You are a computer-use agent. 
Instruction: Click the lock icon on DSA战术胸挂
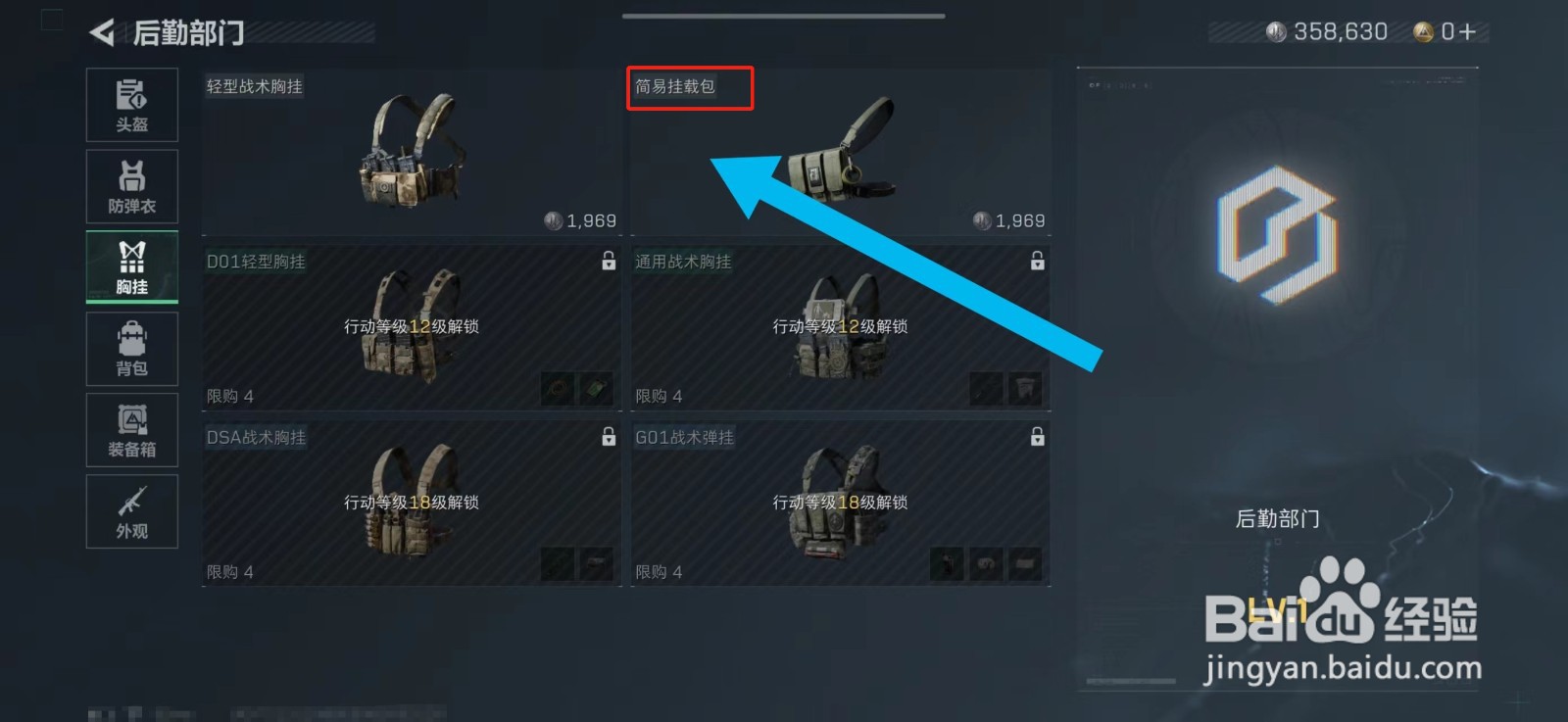click(x=609, y=436)
